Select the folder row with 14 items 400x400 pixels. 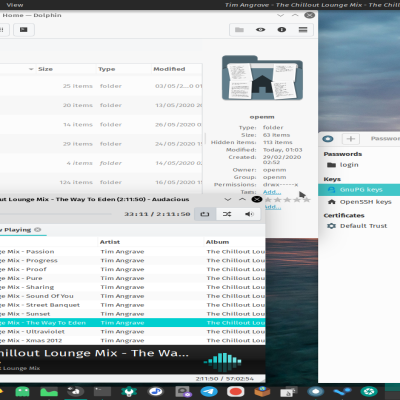pos(101,125)
